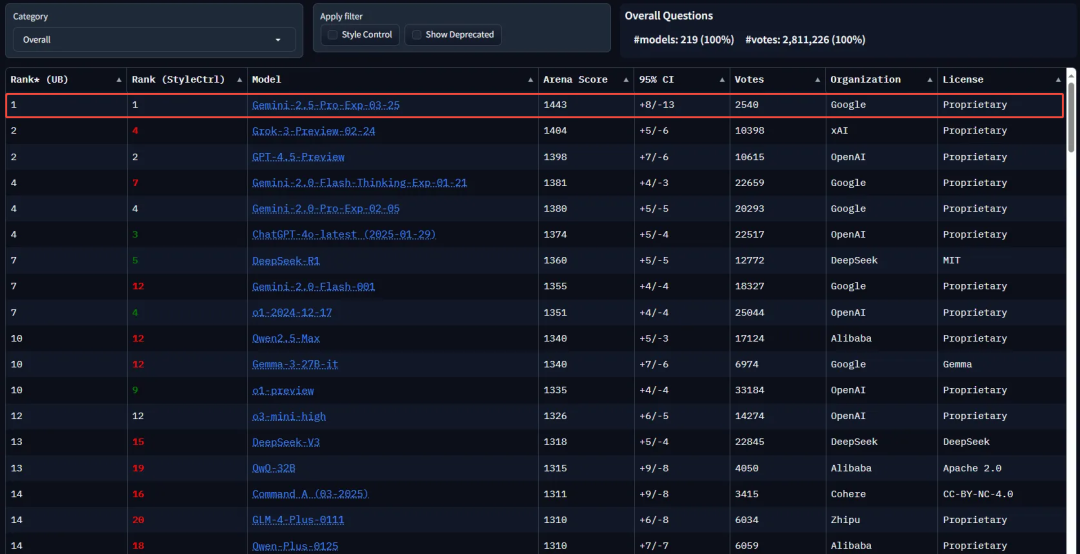This screenshot has width=1080, height=554.
Task: Open the Gemini-2.0-Pro-Exp-02-05 link
Action: [x=326, y=209]
